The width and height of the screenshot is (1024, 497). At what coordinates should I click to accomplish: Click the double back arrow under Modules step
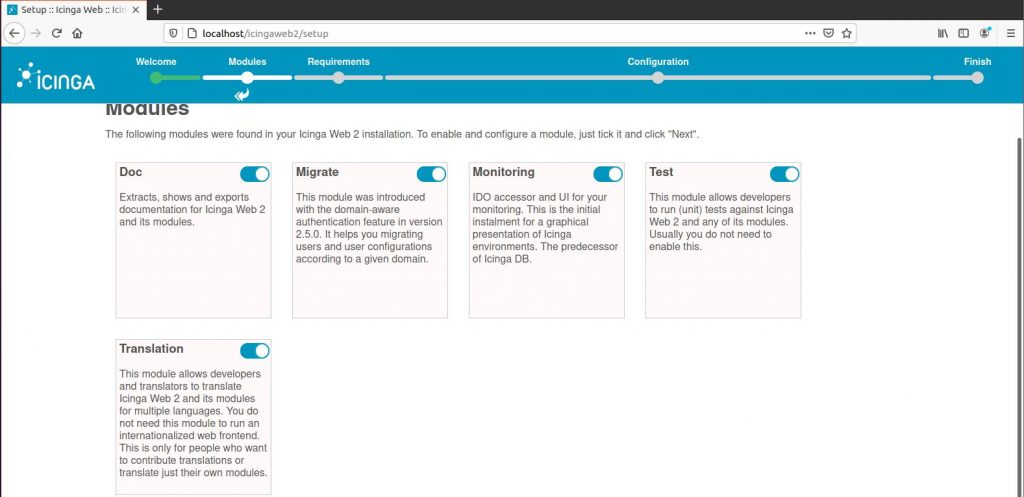(242, 95)
